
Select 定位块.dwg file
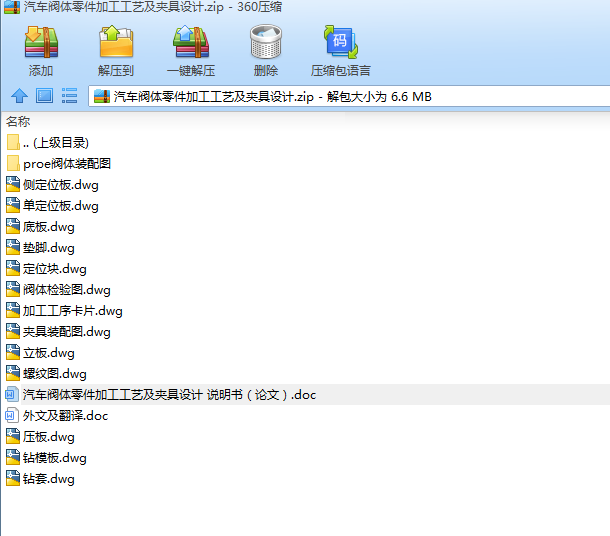coord(46,268)
